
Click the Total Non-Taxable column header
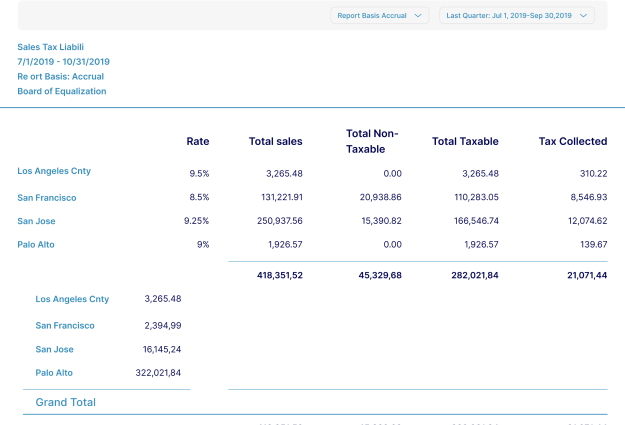(x=372, y=141)
